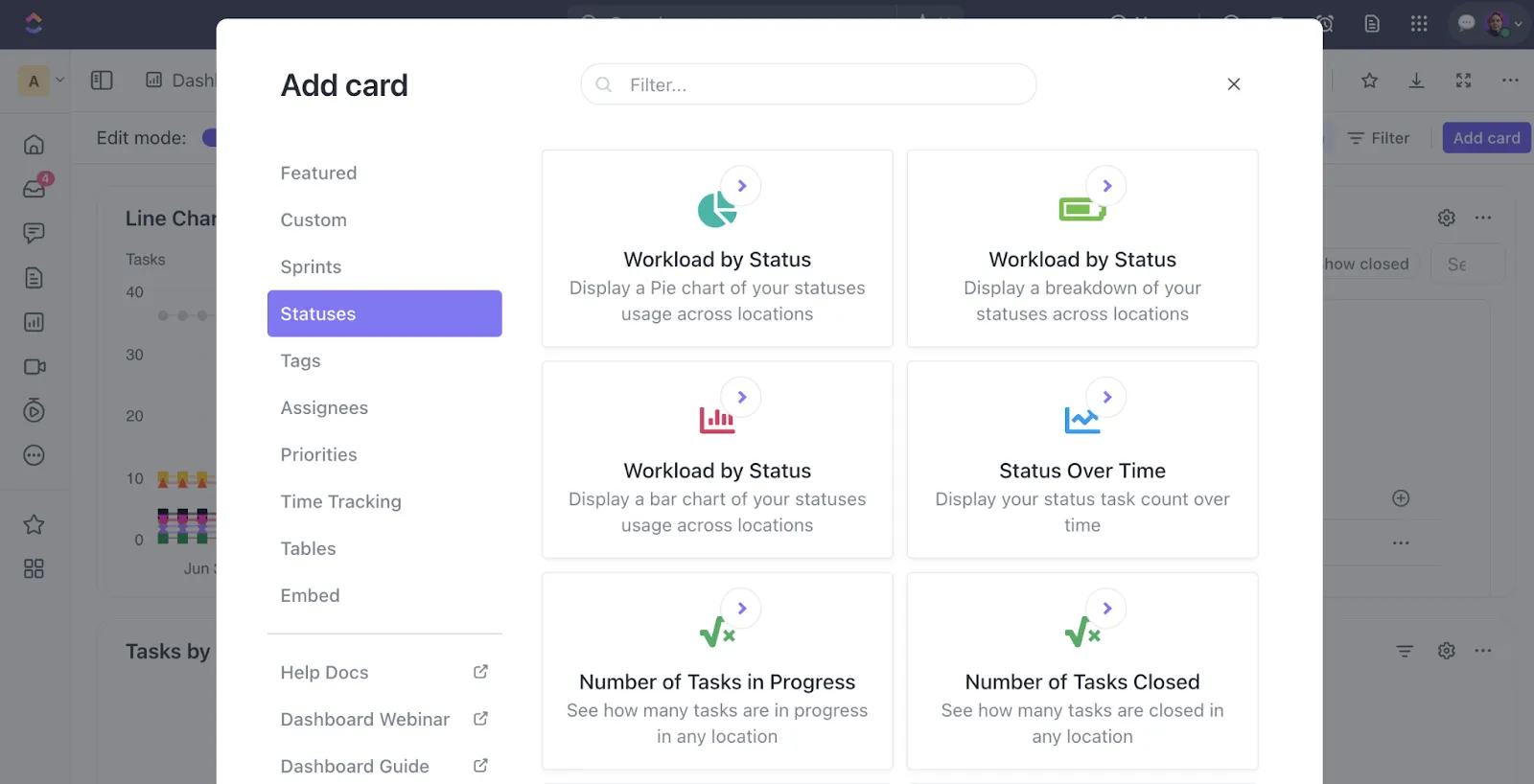Open the Clips video camera icon
This screenshot has width=1534, height=784.
tap(34, 367)
